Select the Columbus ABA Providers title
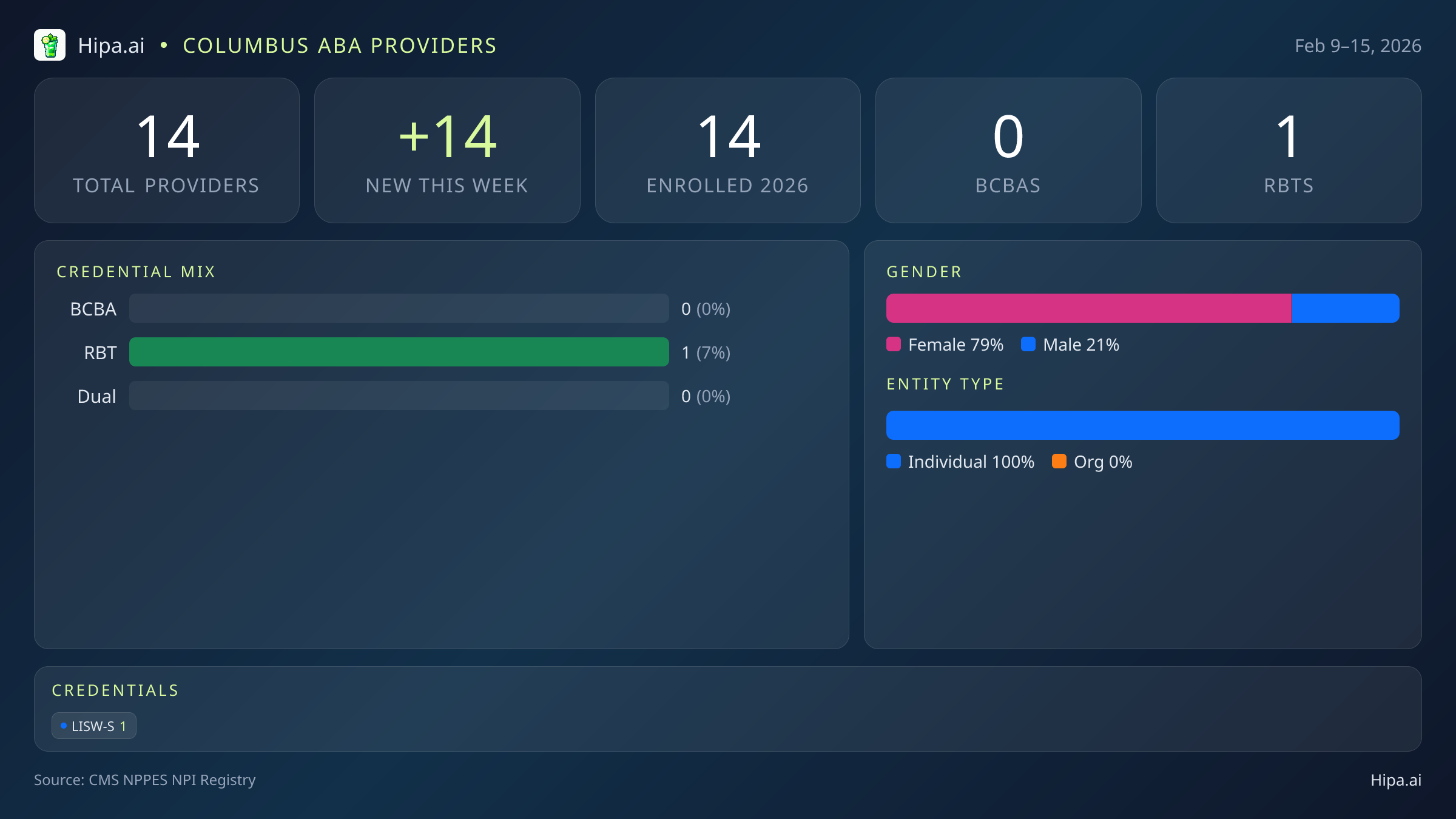 point(340,45)
